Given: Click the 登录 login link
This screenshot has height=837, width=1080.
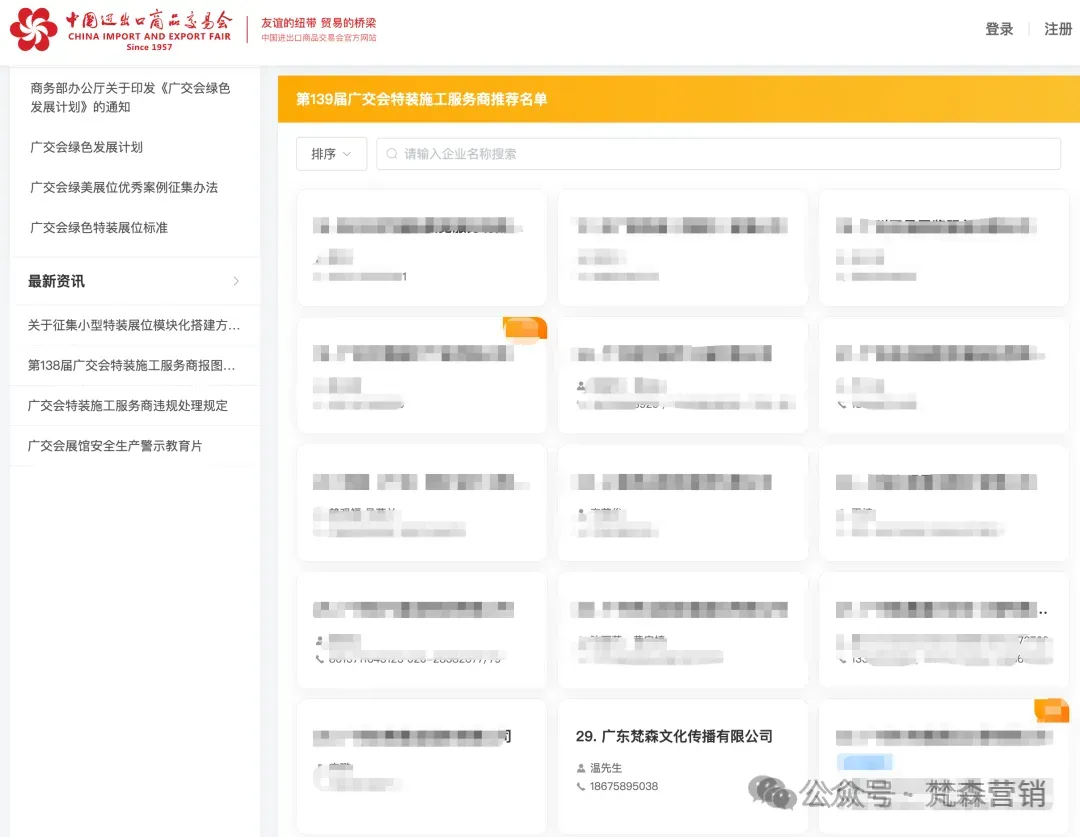Looking at the screenshot, I should click(999, 30).
